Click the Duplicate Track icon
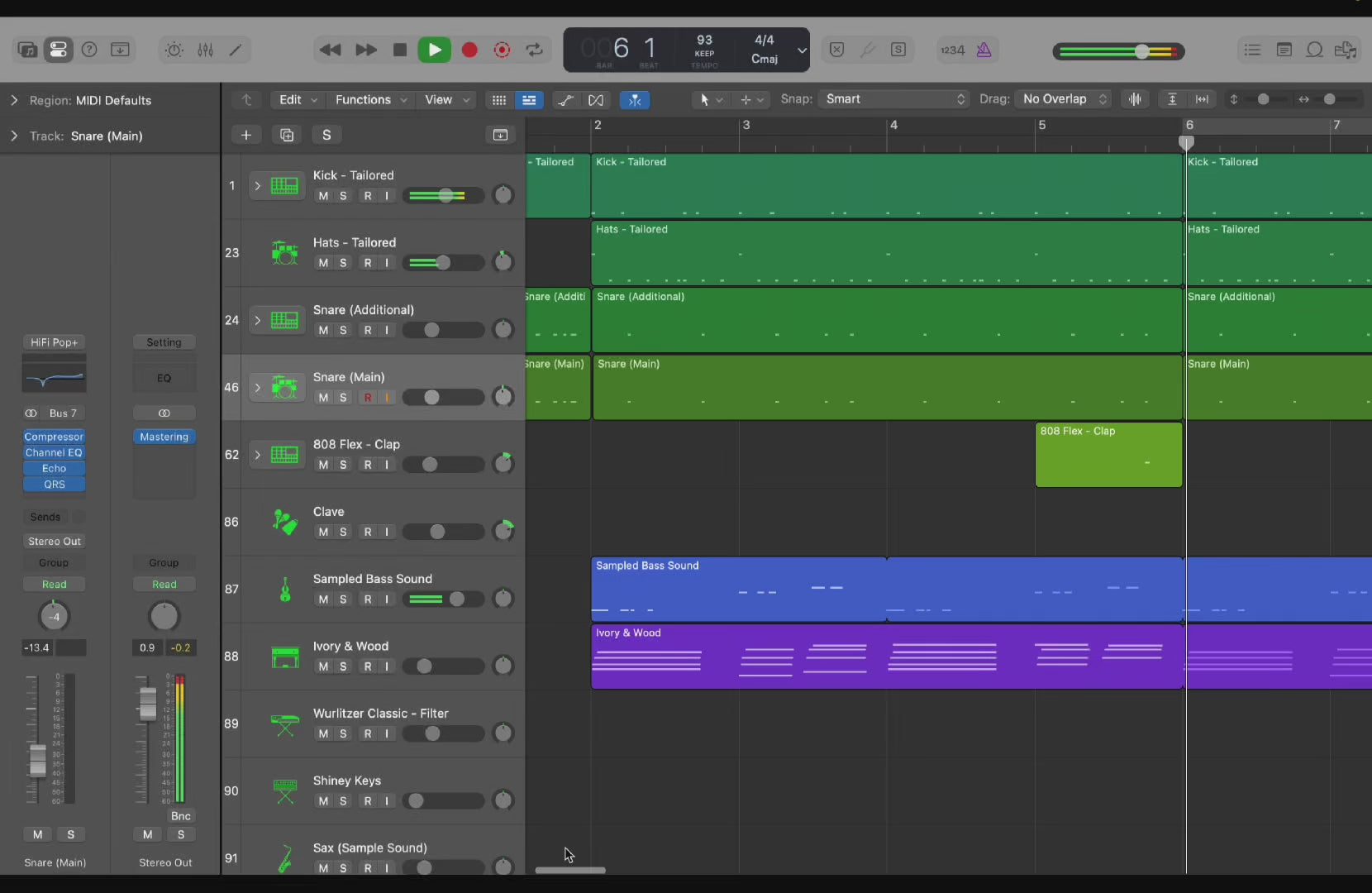Viewport: 1372px width, 893px height. click(x=287, y=135)
